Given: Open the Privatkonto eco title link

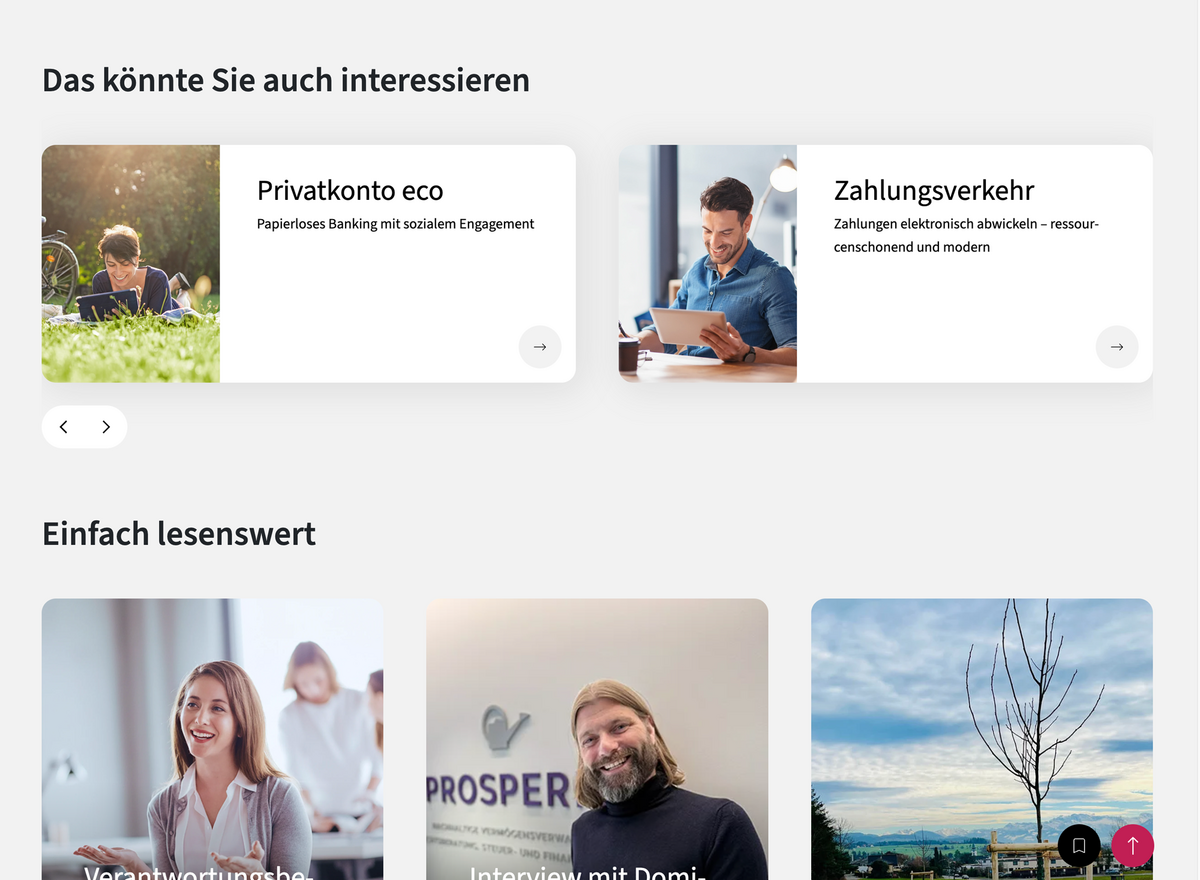Looking at the screenshot, I should (350, 190).
